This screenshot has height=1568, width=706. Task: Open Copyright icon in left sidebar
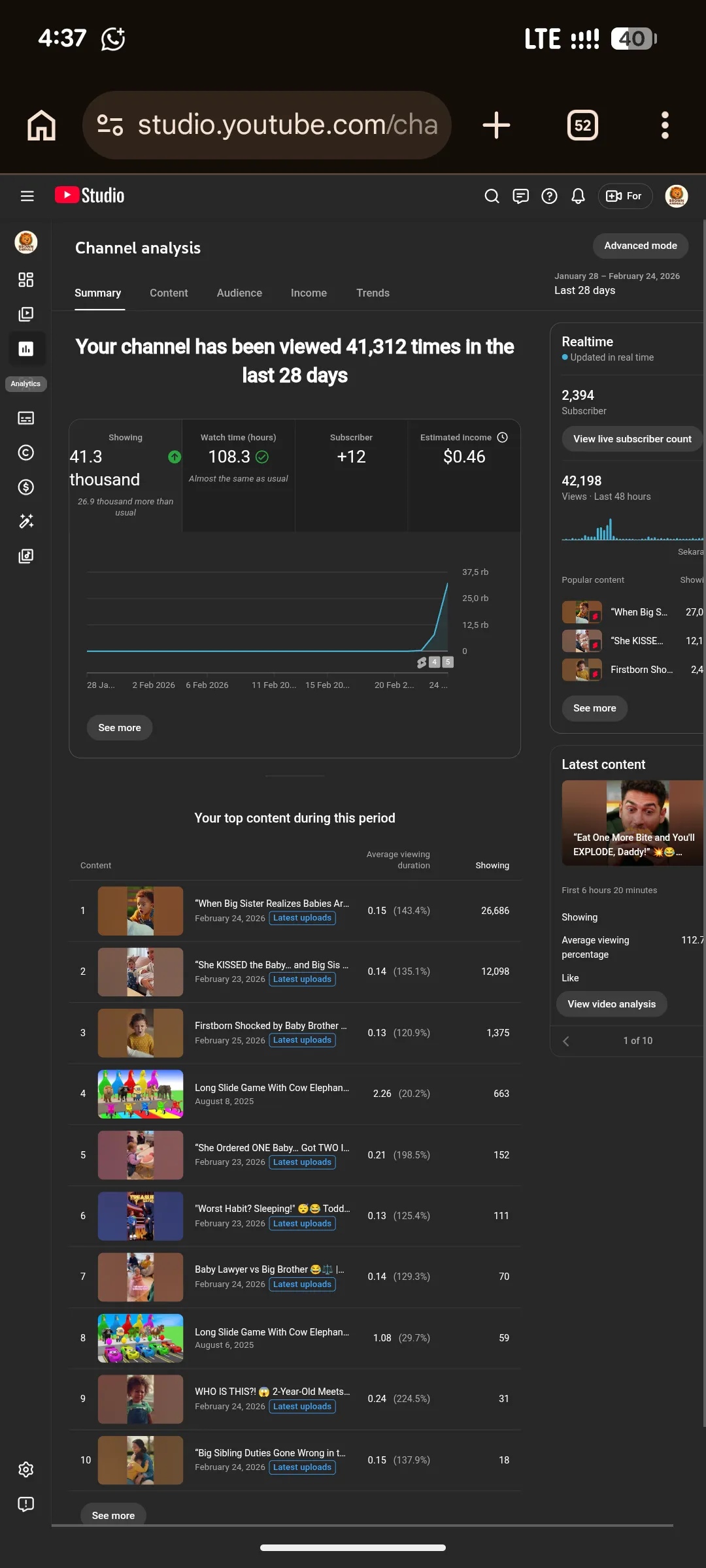(26, 453)
